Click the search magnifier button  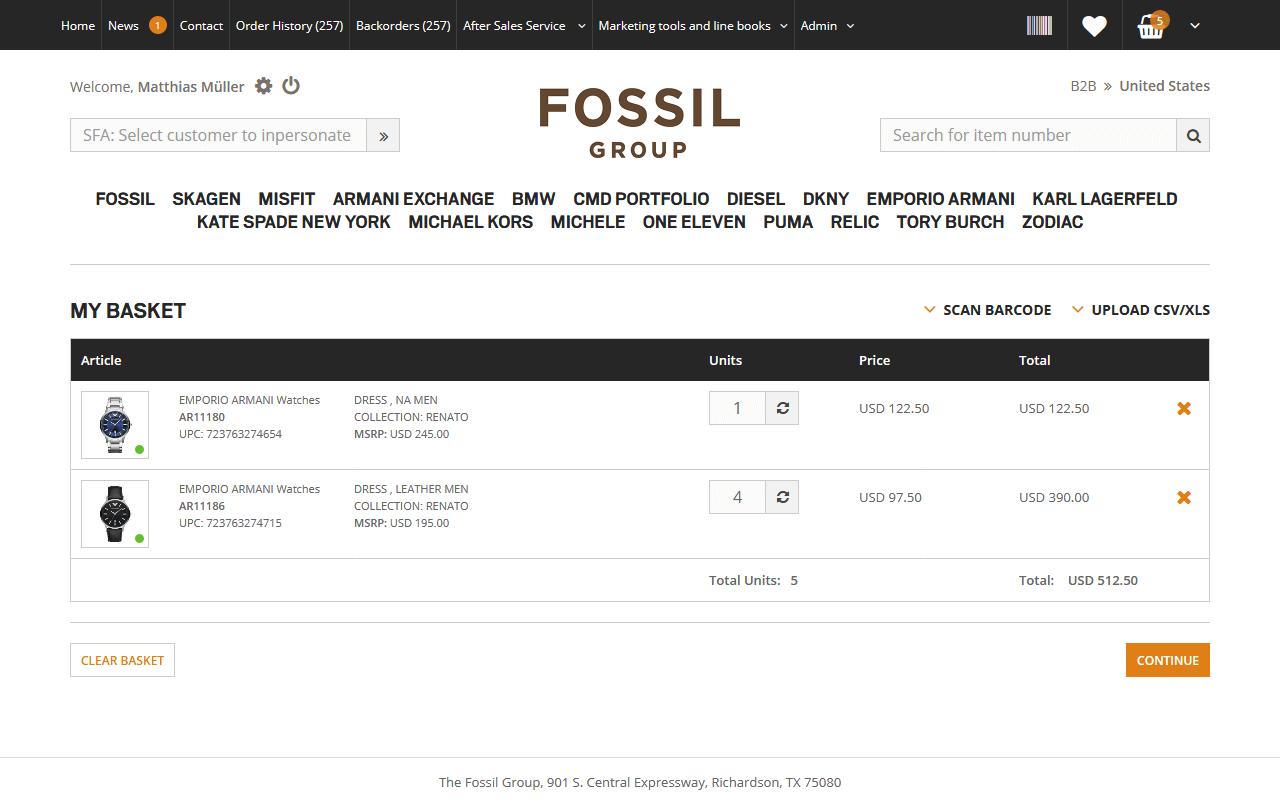coord(1193,136)
